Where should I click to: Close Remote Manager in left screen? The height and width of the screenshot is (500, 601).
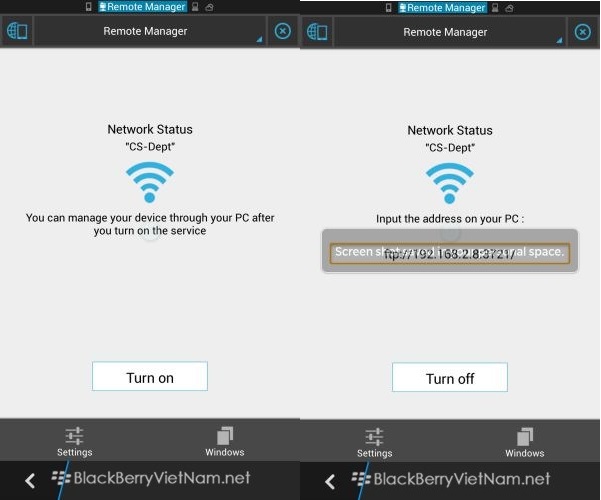(283, 31)
